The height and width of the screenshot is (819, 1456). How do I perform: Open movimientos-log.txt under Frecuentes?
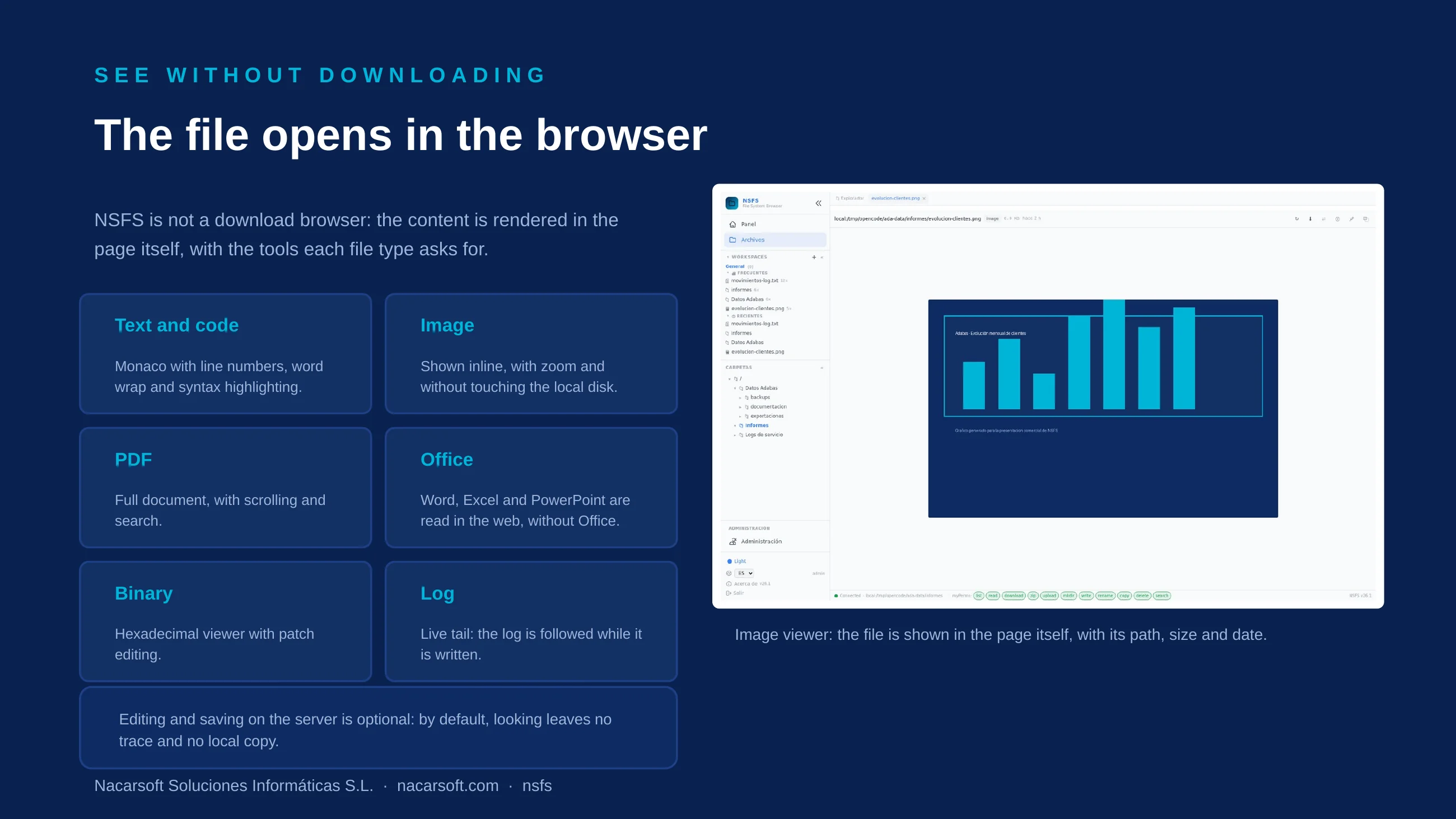pyautogui.click(x=754, y=280)
